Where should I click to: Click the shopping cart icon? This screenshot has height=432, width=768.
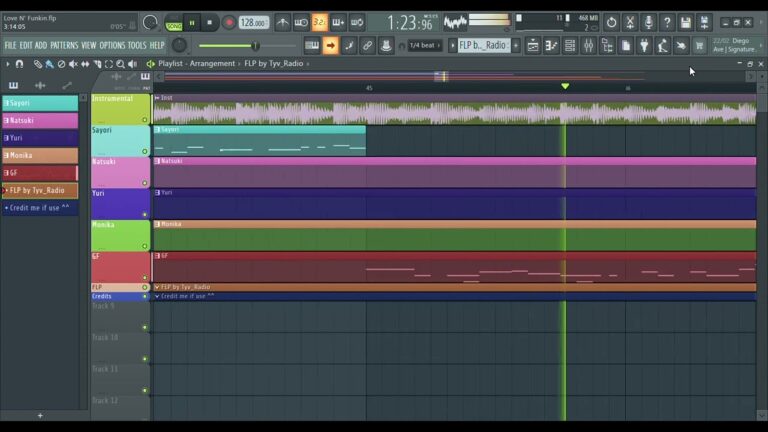(699, 46)
